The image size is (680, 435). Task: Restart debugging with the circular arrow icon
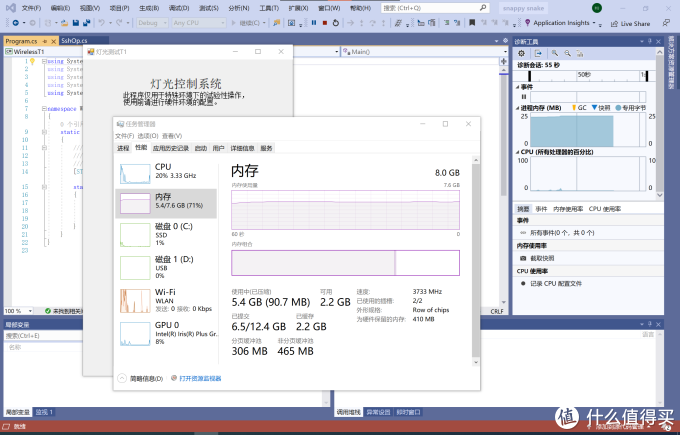pos(336,23)
